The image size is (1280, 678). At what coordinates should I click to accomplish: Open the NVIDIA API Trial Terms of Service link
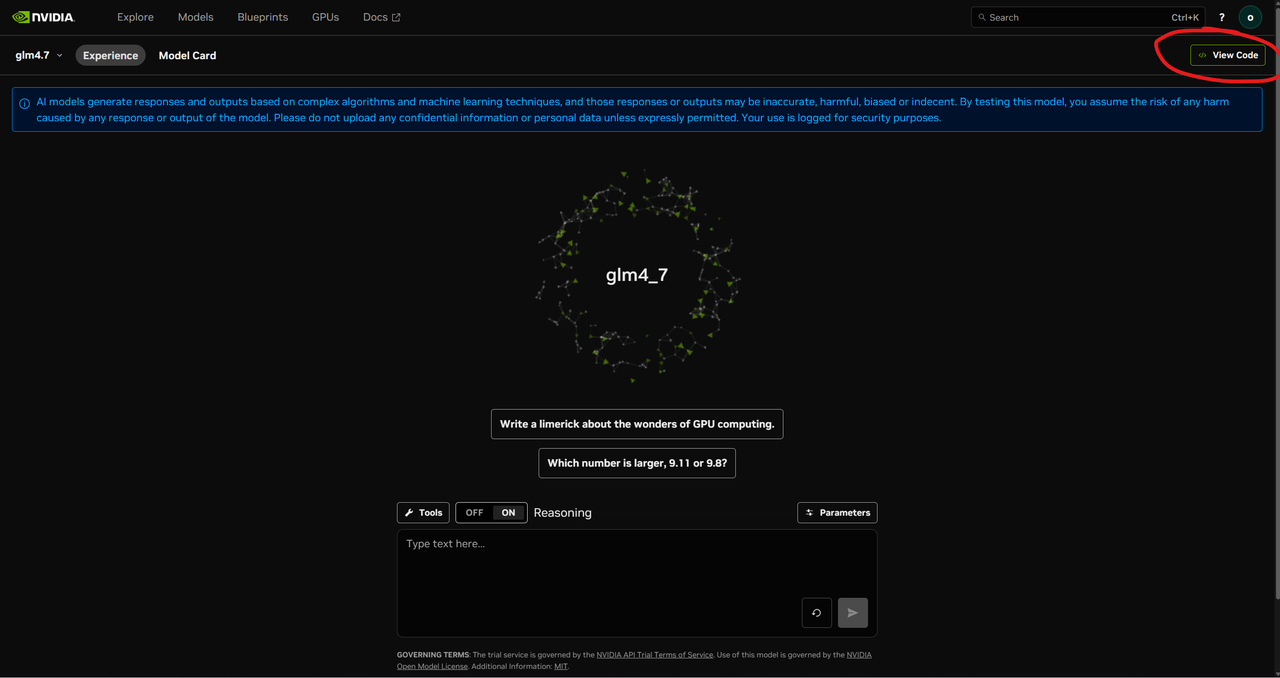click(x=655, y=655)
